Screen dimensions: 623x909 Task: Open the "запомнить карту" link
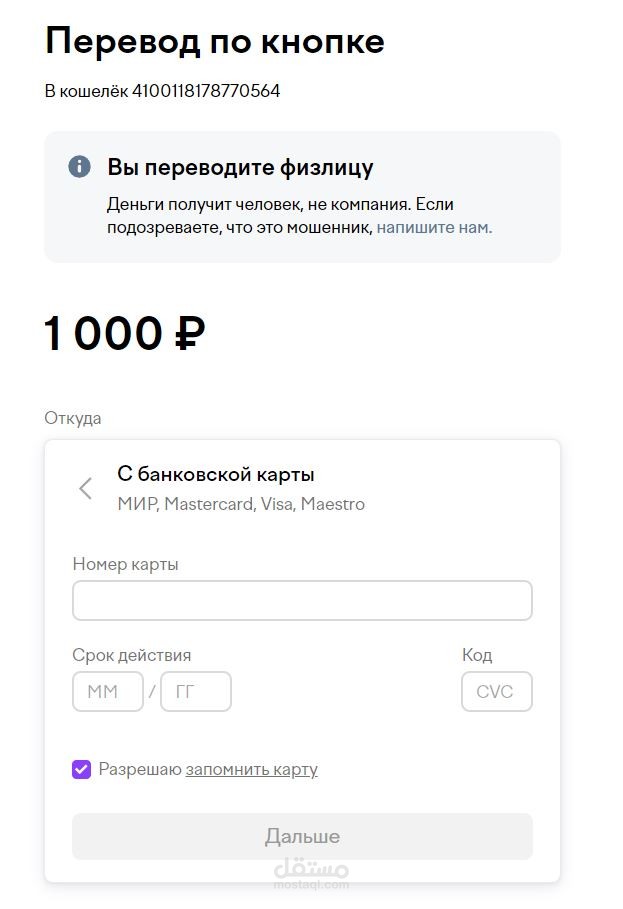tap(251, 769)
